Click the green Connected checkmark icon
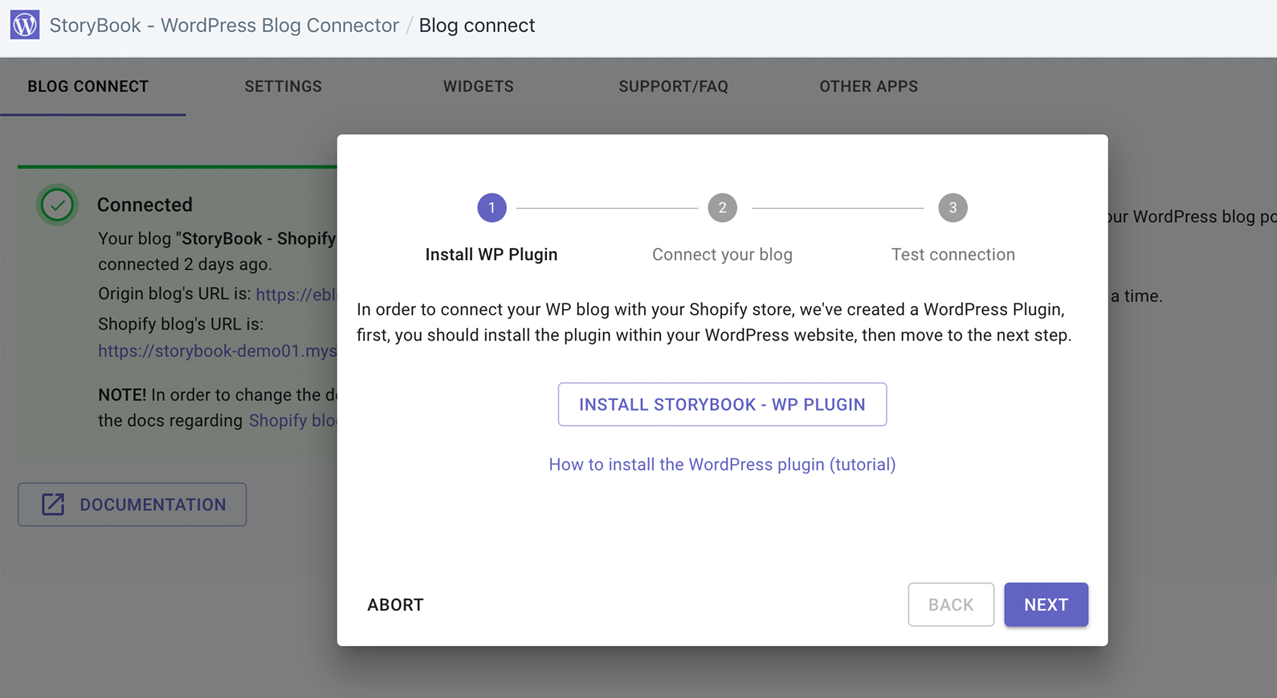 click(57, 205)
